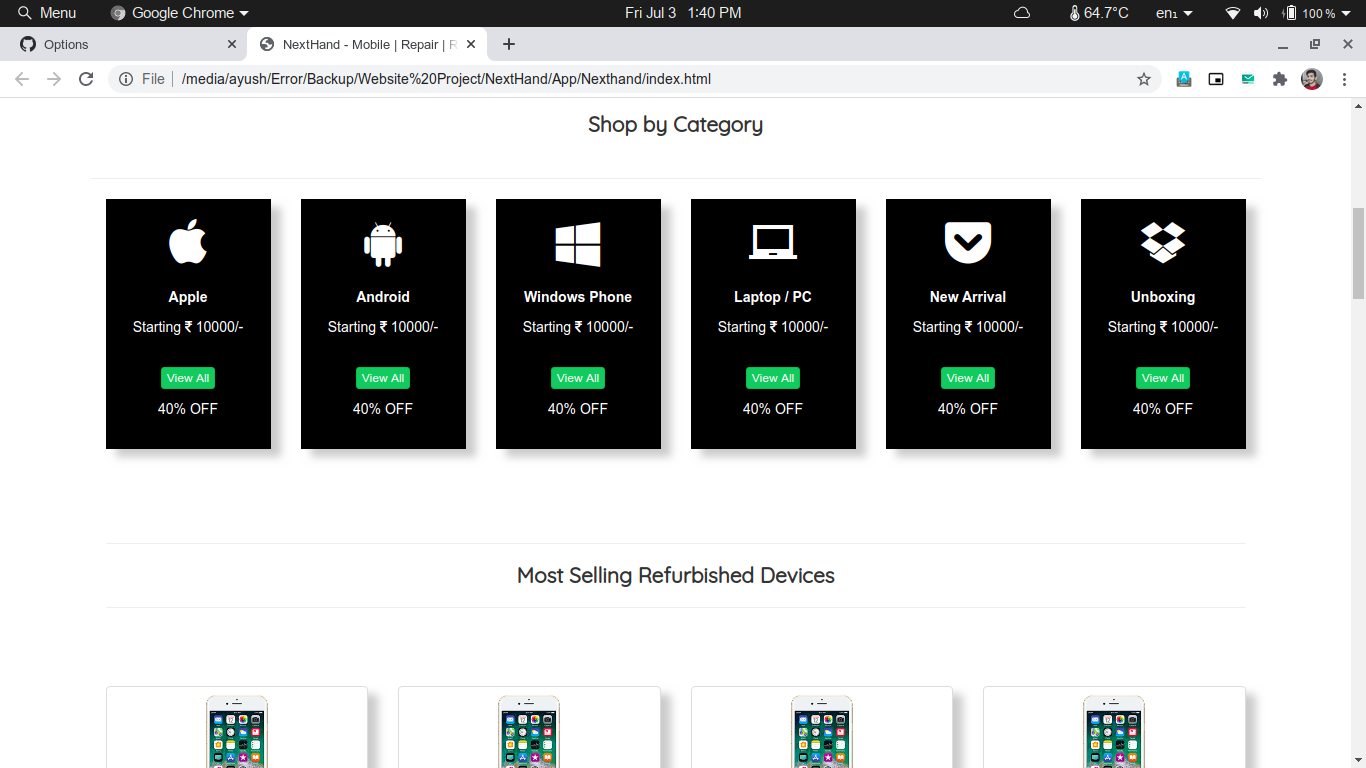This screenshot has width=1366, height=768.
Task: Select the Android robot icon
Action: [x=383, y=241]
